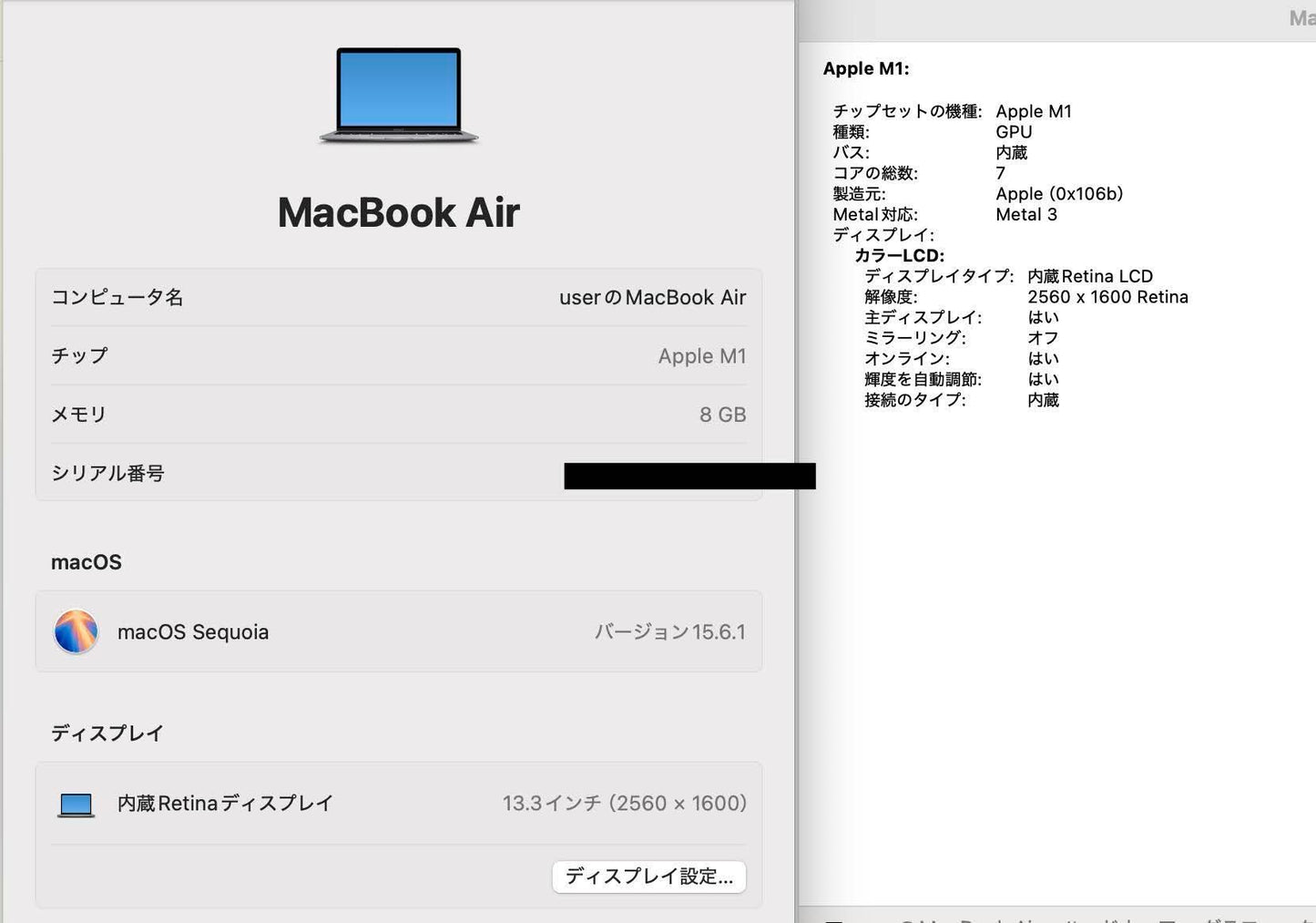Click the 解像度 value 2560 x 1600 Retina
Image resolution: width=1316 pixels, height=923 pixels.
pyautogui.click(x=1107, y=296)
